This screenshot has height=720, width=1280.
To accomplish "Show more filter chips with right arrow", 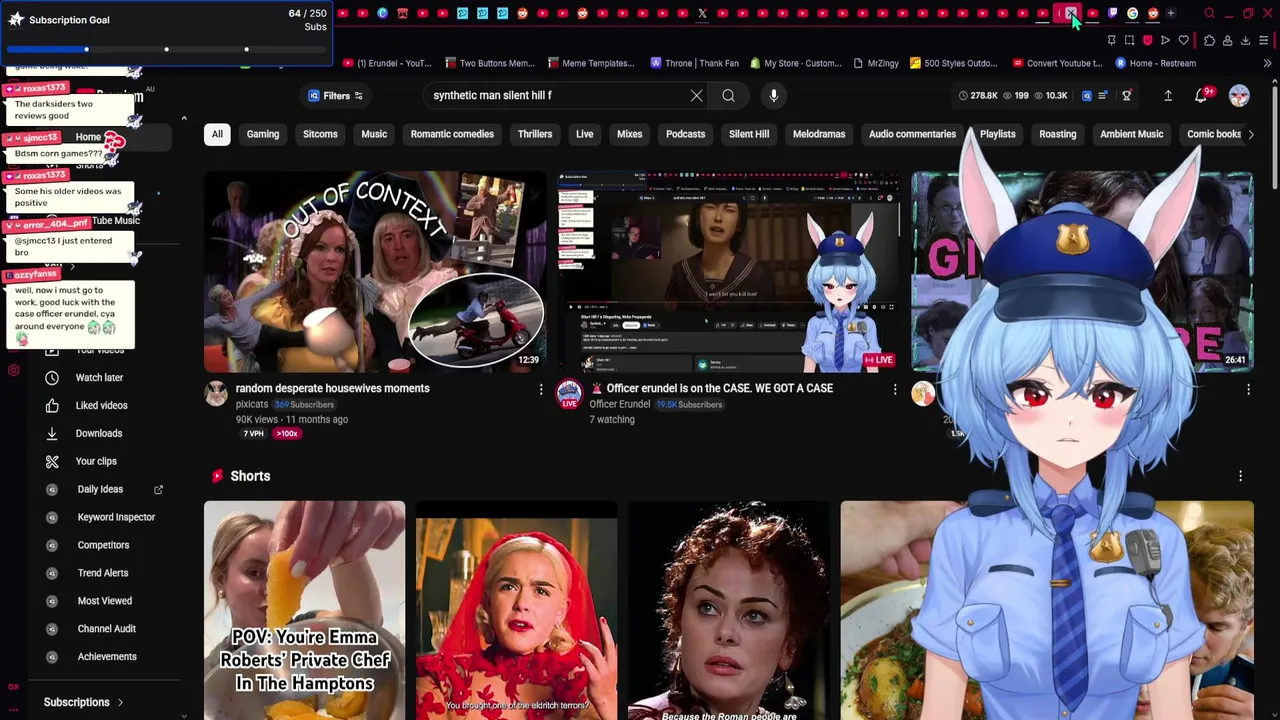I will click(x=1250, y=134).
